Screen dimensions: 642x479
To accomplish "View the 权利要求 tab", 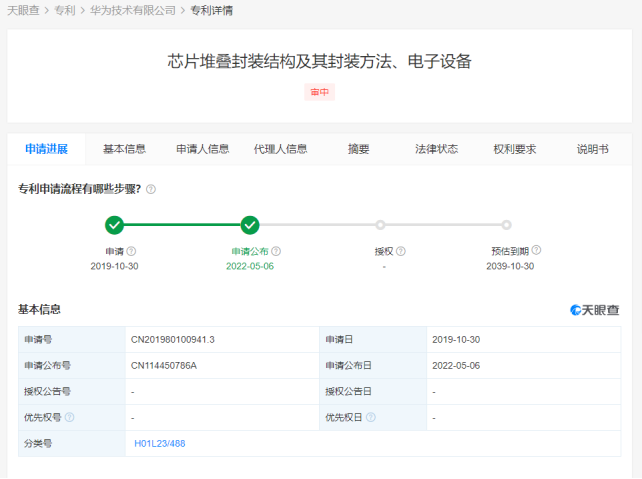I will (515, 149).
